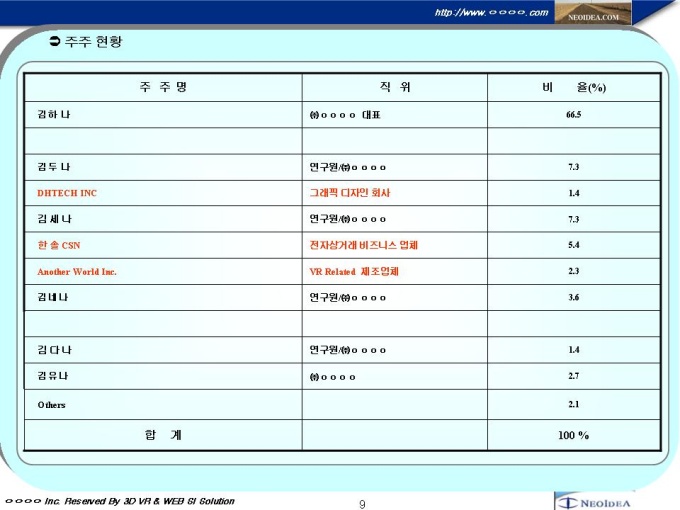Viewport: 680px width, 510px height.
Task: Click the 7.3 value in the 김두나 row
Action: point(573,167)
